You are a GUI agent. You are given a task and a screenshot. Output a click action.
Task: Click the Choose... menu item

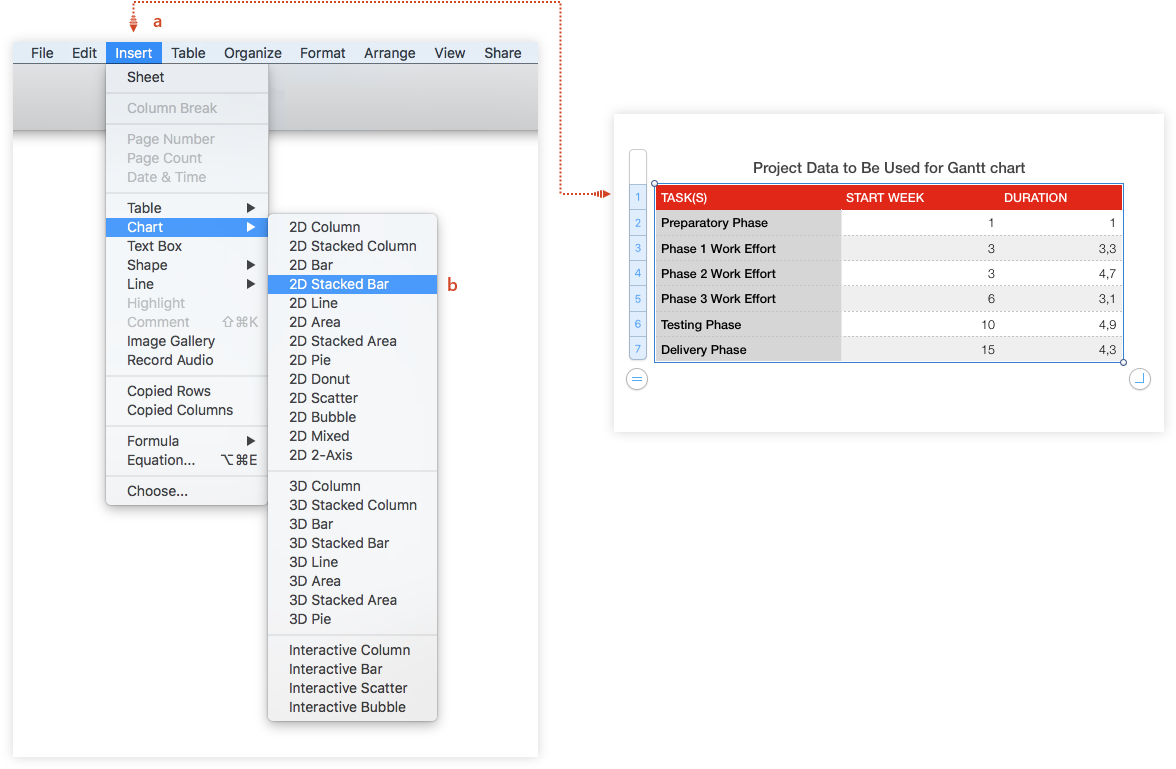click(157, 491)
